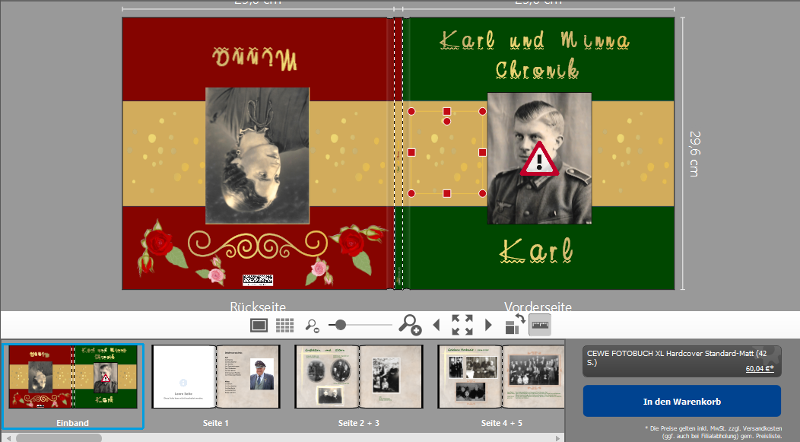Viewport: 800px width, 442px height.
Task: Open the 60,04 € price link
Action: tap(759, 369)
